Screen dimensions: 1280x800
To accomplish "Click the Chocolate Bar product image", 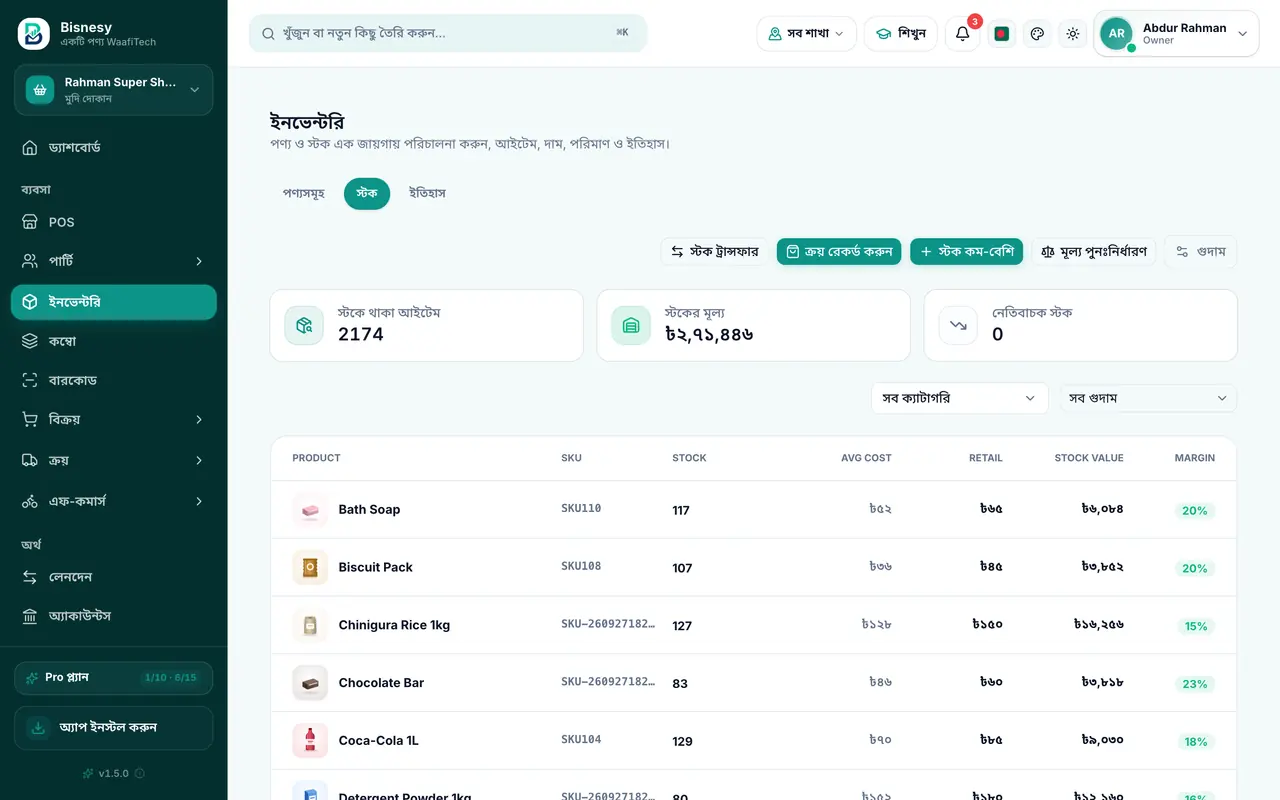I will point(310,683).
